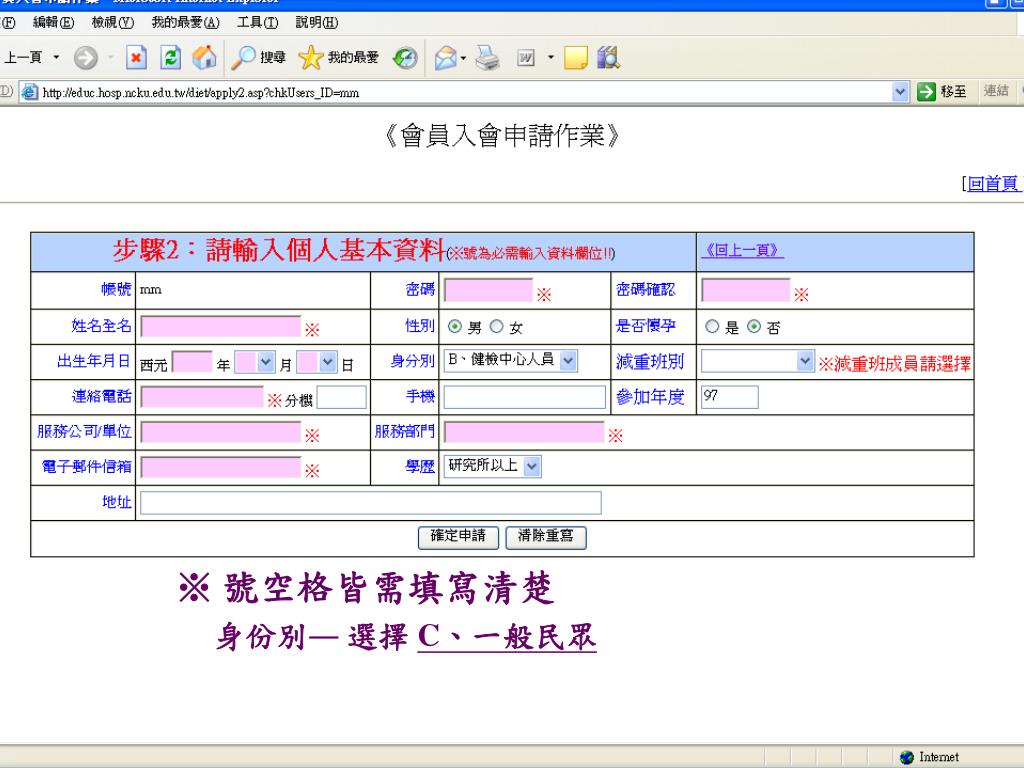Screen dimensions: 1024x768
Task: Click the 服務部門 department field
Action: tap(524, 432)
